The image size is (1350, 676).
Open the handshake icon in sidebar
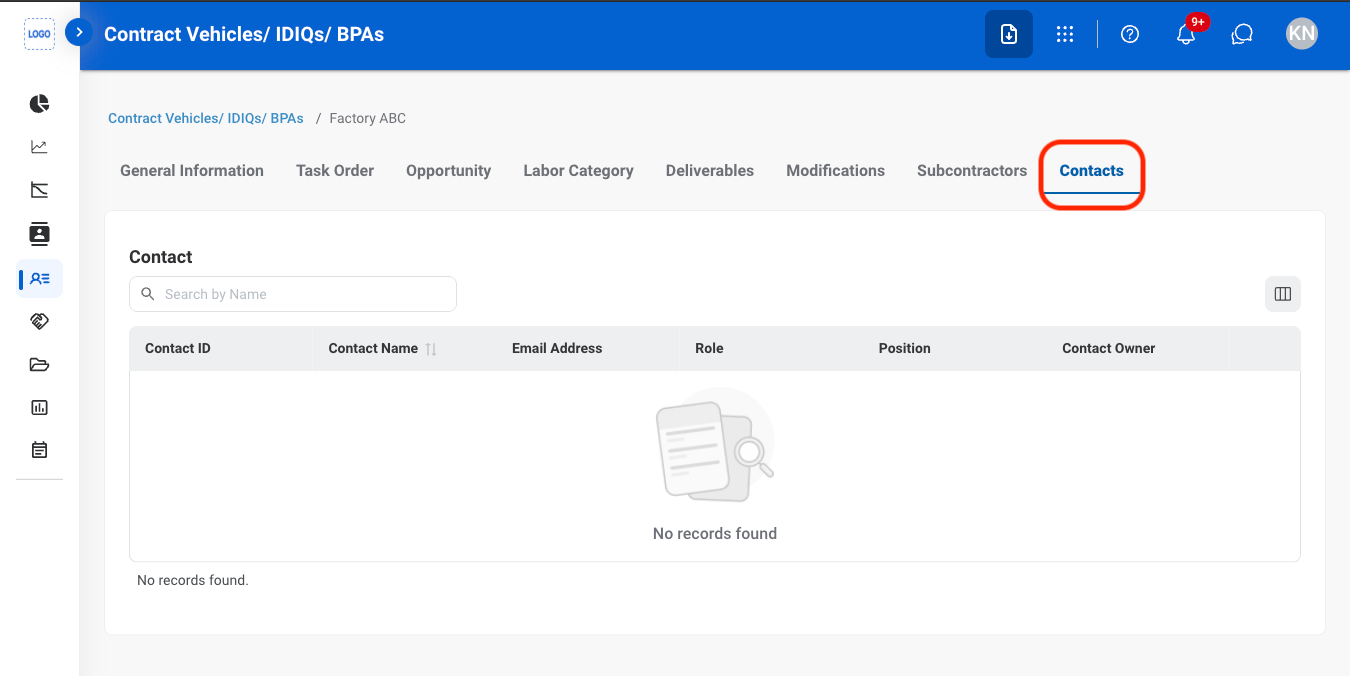[x=39, y=321]
